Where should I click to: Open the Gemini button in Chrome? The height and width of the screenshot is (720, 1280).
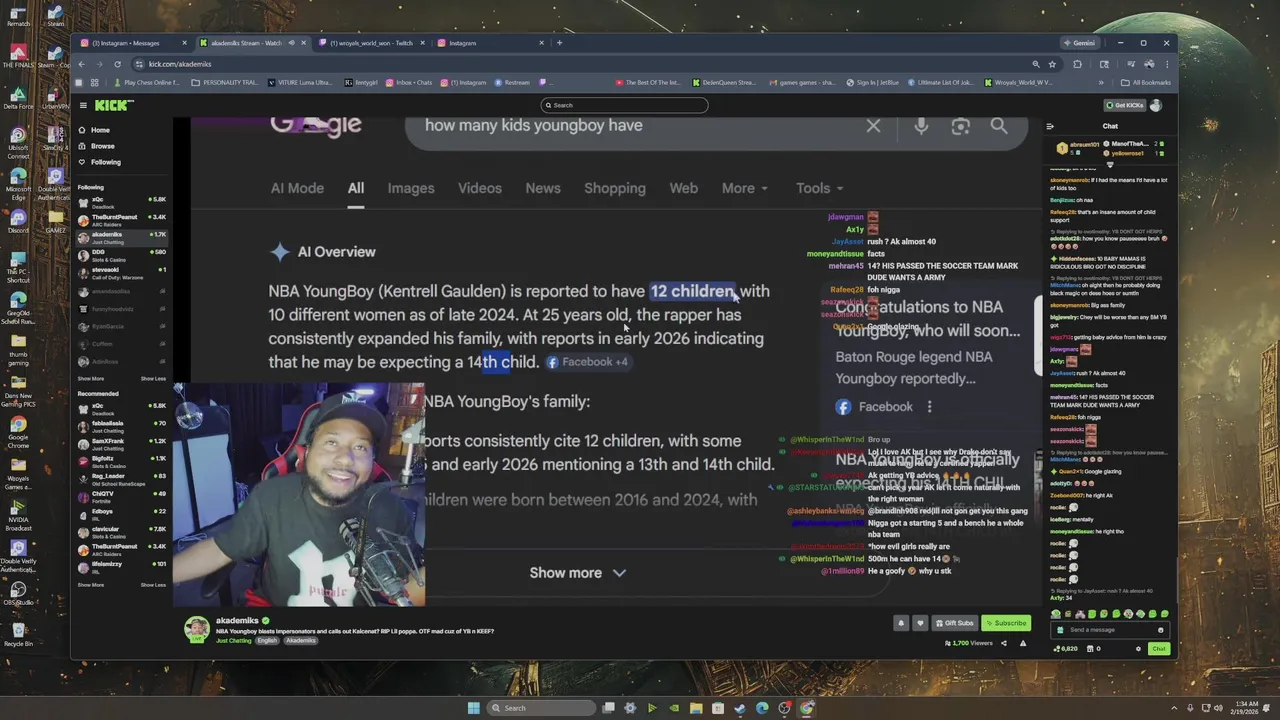click(x=1081, y=43)
